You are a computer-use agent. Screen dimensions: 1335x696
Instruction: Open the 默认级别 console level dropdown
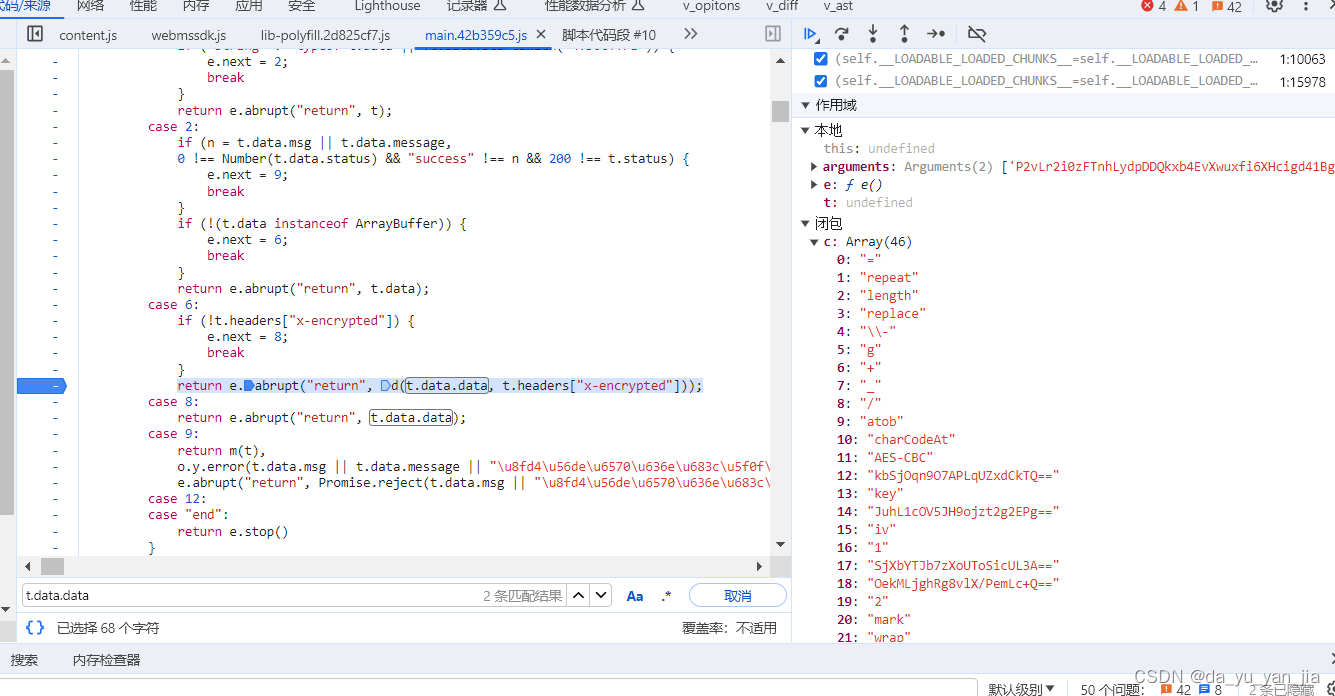(x=1020, y=689)
